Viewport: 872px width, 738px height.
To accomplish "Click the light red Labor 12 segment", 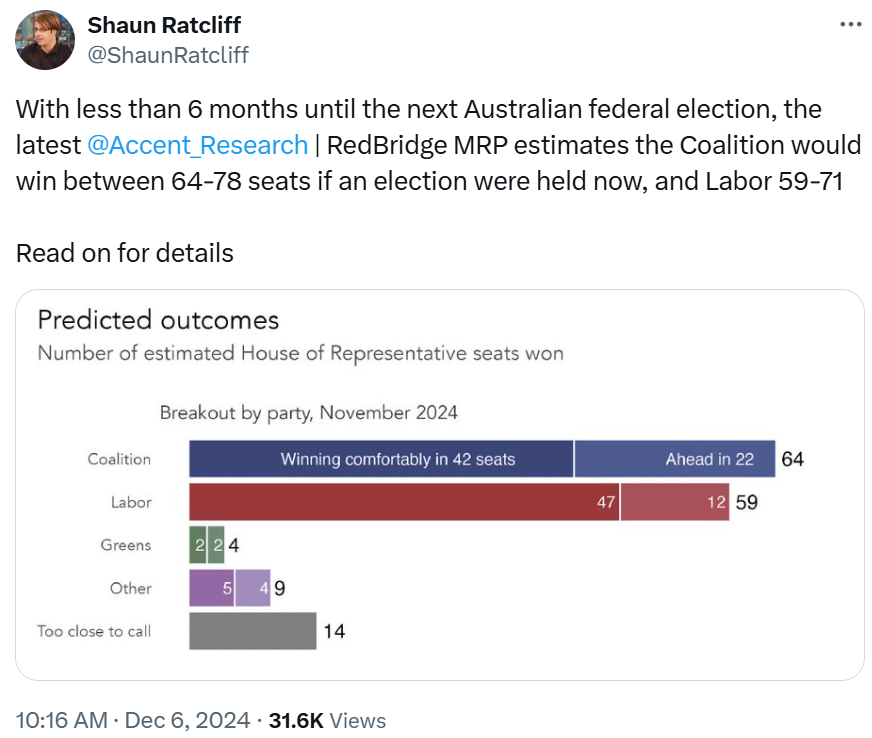I will [x=675, y=502].
